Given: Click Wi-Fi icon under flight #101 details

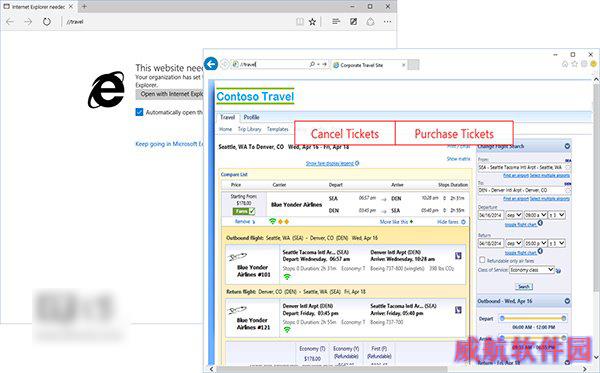Looking at the screenshot, I should (287, 276).
